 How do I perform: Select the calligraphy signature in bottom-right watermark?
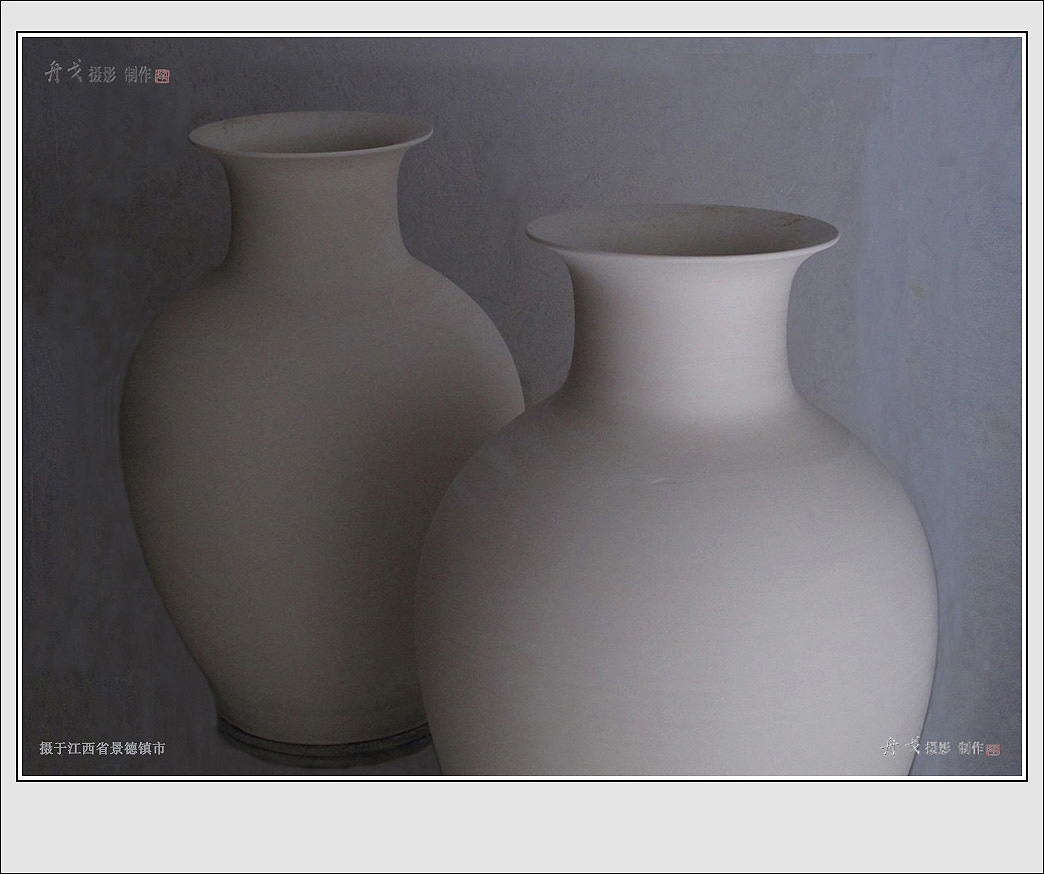pyautogui.click(x=900, y=747)
